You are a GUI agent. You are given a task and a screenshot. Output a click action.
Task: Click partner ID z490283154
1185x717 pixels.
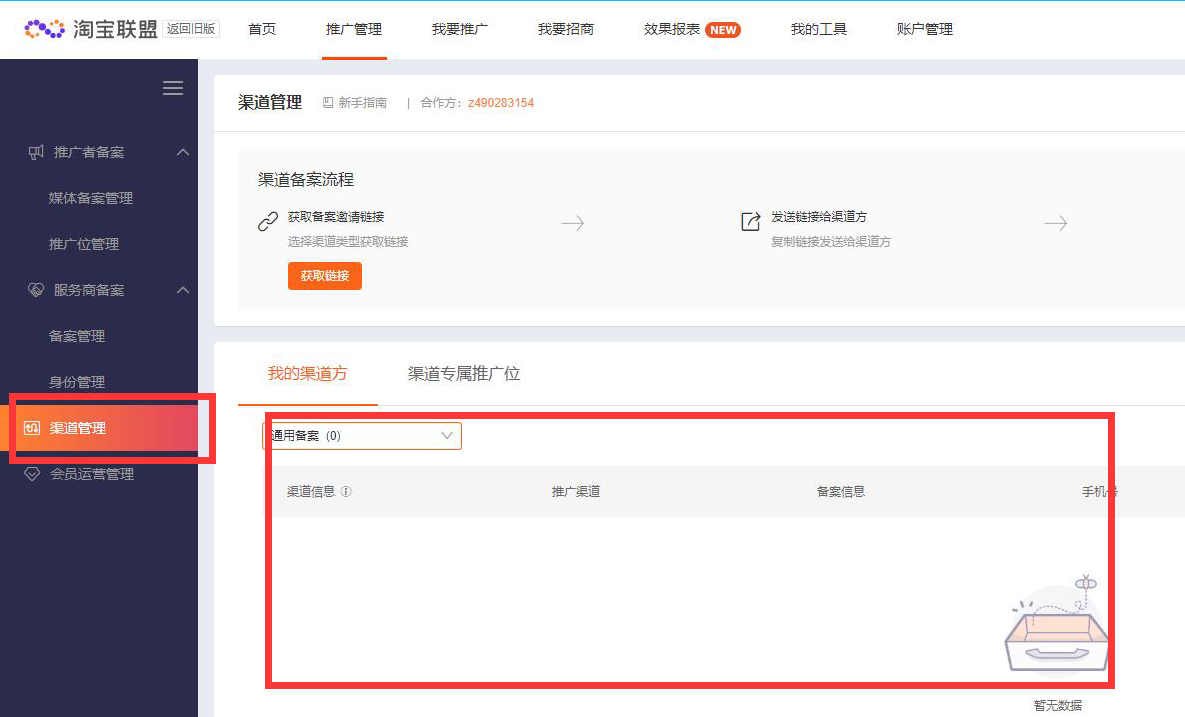click(501, 103)
